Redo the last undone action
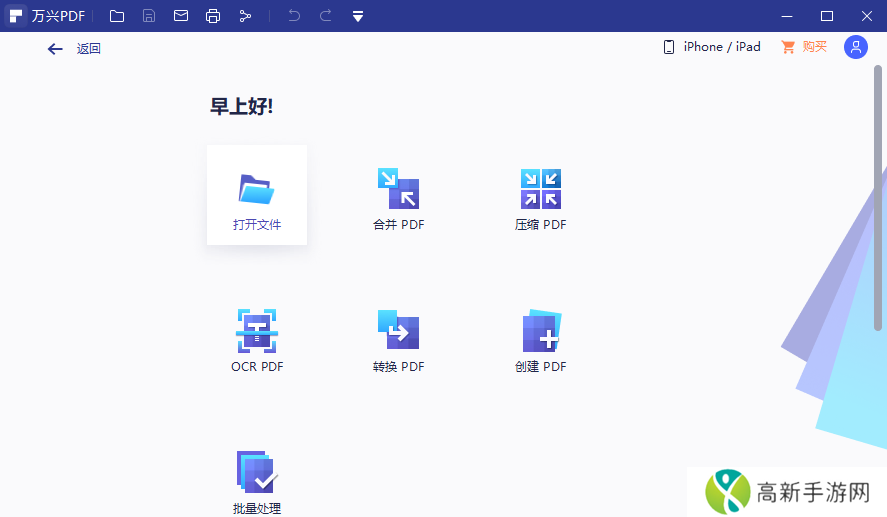The width and height of the screenshot is (887, 517). 325,16
